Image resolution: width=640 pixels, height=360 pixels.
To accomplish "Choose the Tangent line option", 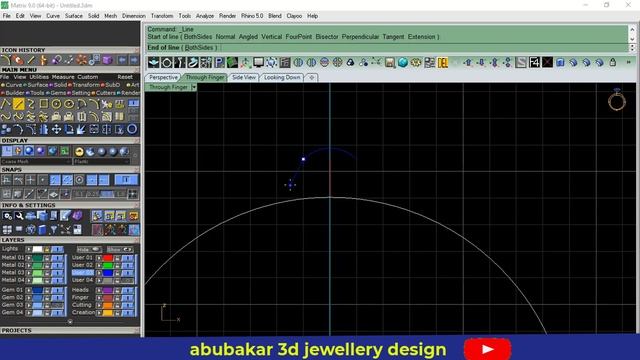I will coord(393,37).
